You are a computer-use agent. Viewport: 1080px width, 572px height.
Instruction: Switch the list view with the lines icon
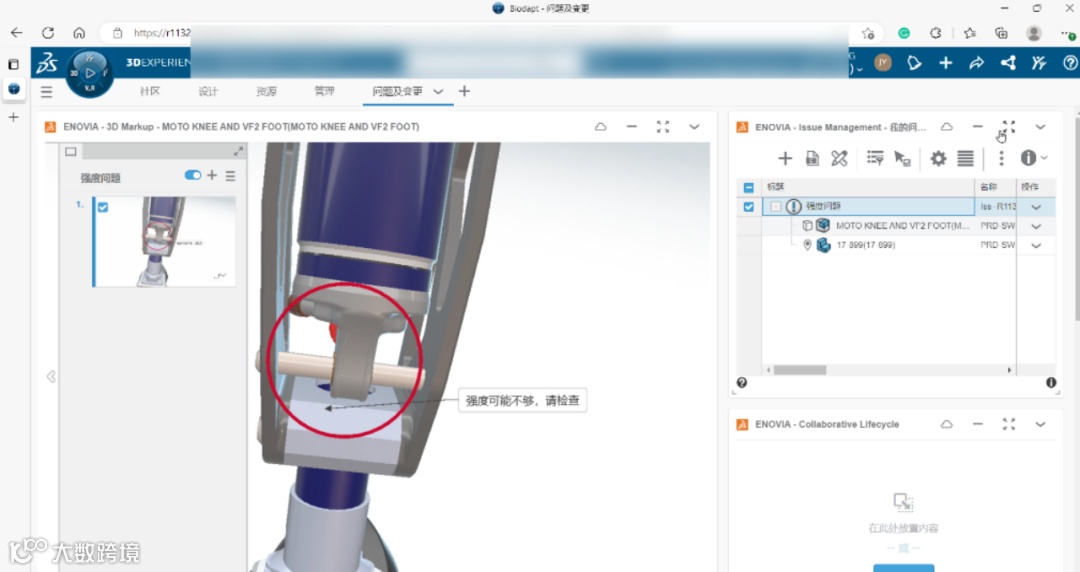(x=966, y=159)
